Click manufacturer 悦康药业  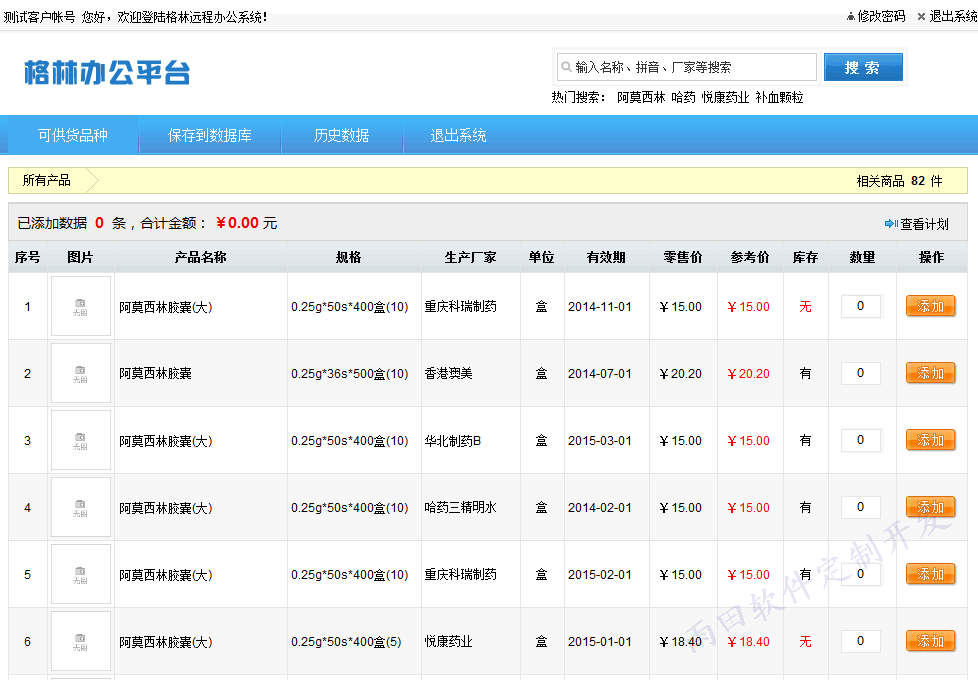[x=448, y=641]
